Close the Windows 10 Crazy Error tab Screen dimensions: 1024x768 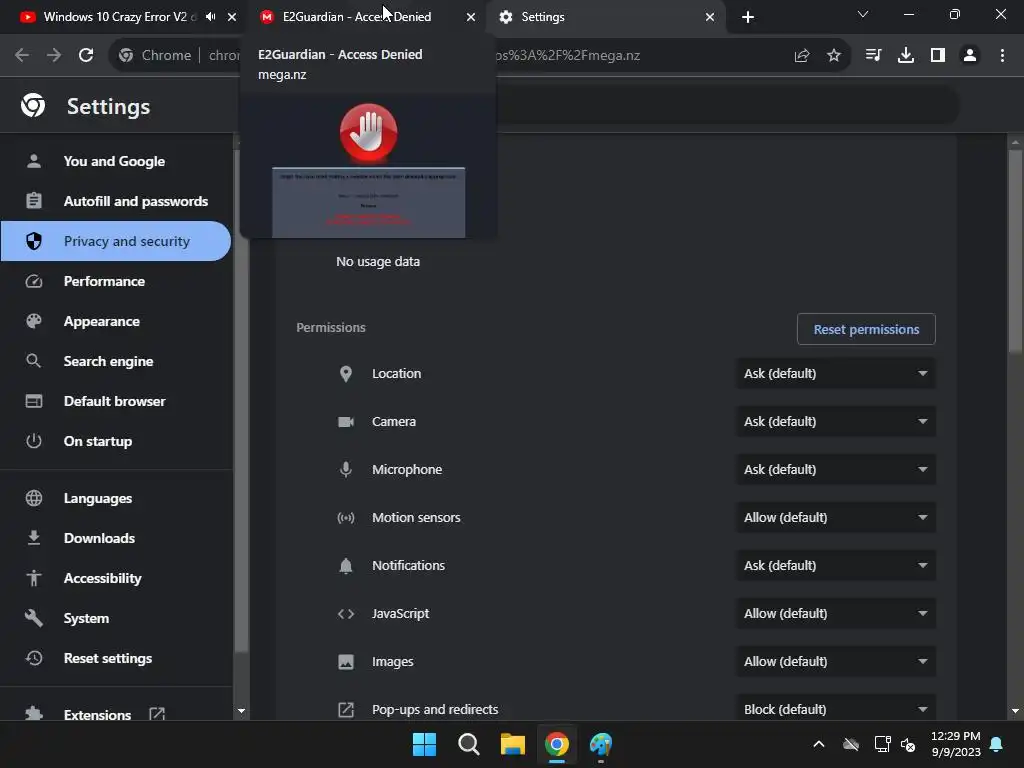[x=232, y=17]
